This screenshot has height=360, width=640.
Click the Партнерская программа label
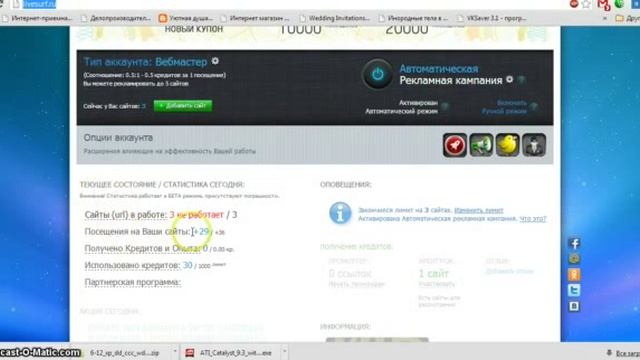133,282
